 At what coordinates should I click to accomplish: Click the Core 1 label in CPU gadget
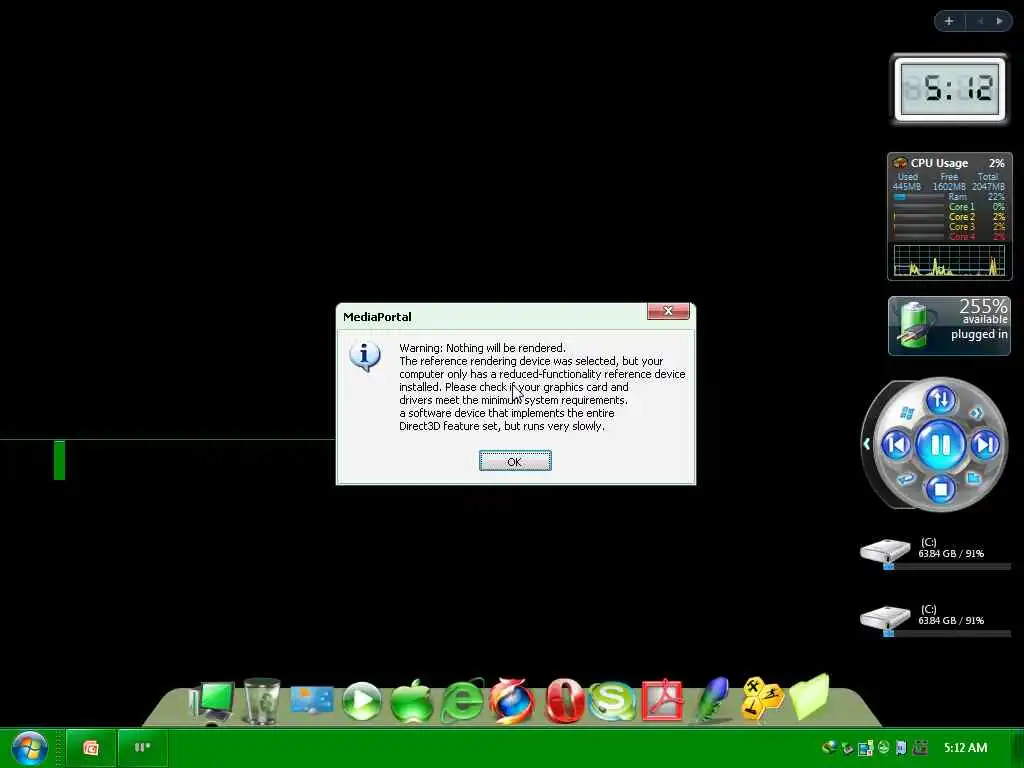[x=961, y=206]
